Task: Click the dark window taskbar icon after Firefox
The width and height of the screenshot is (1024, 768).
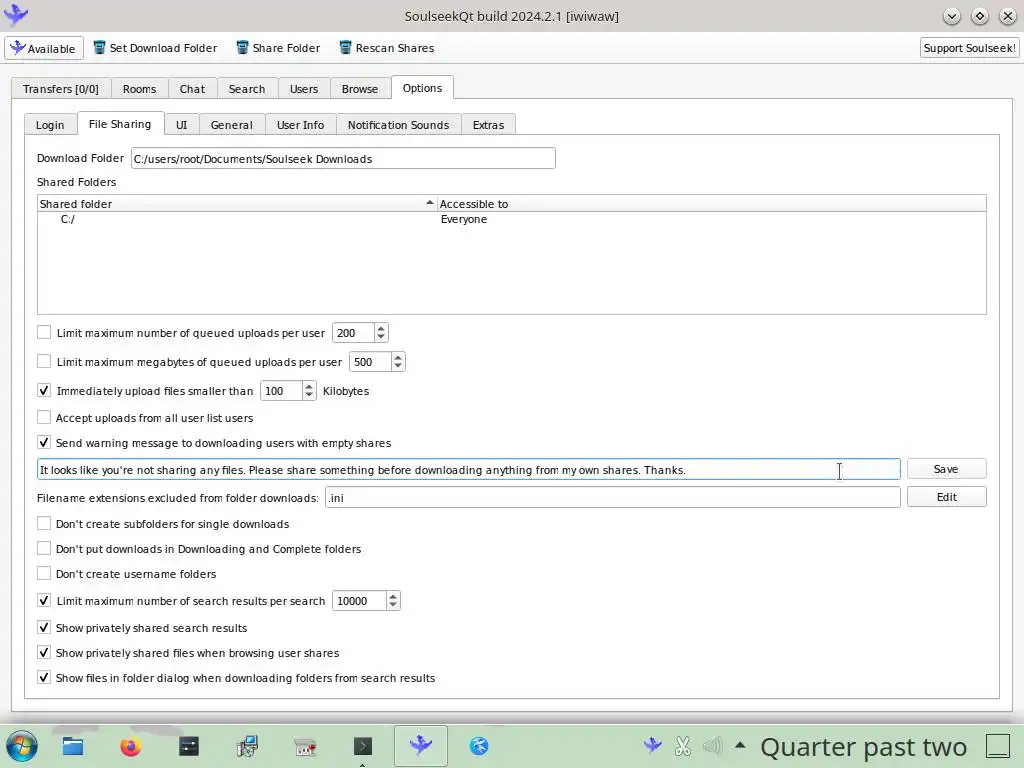Action: click(189, 746)
